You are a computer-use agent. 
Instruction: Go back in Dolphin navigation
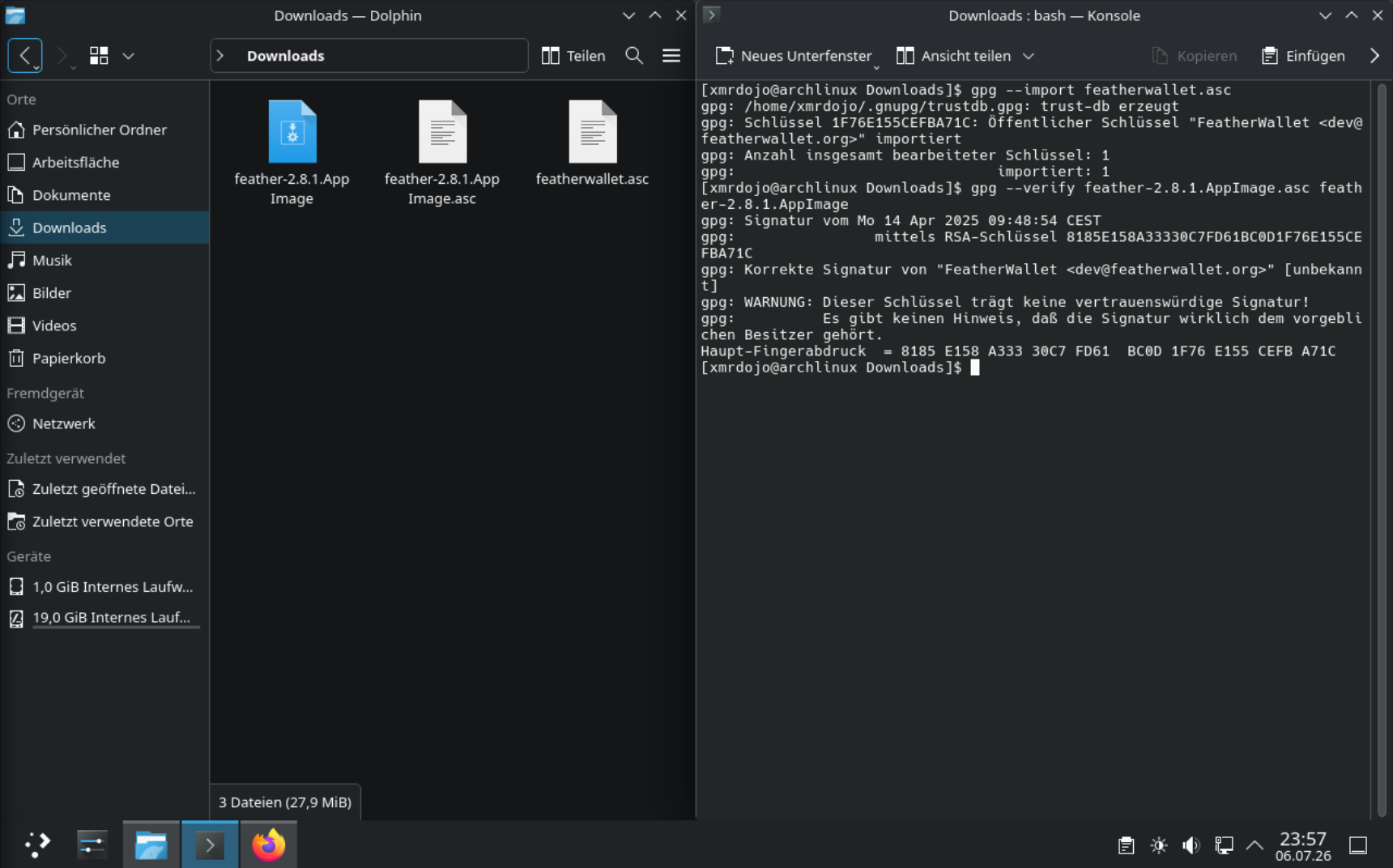tap(25, 56)
